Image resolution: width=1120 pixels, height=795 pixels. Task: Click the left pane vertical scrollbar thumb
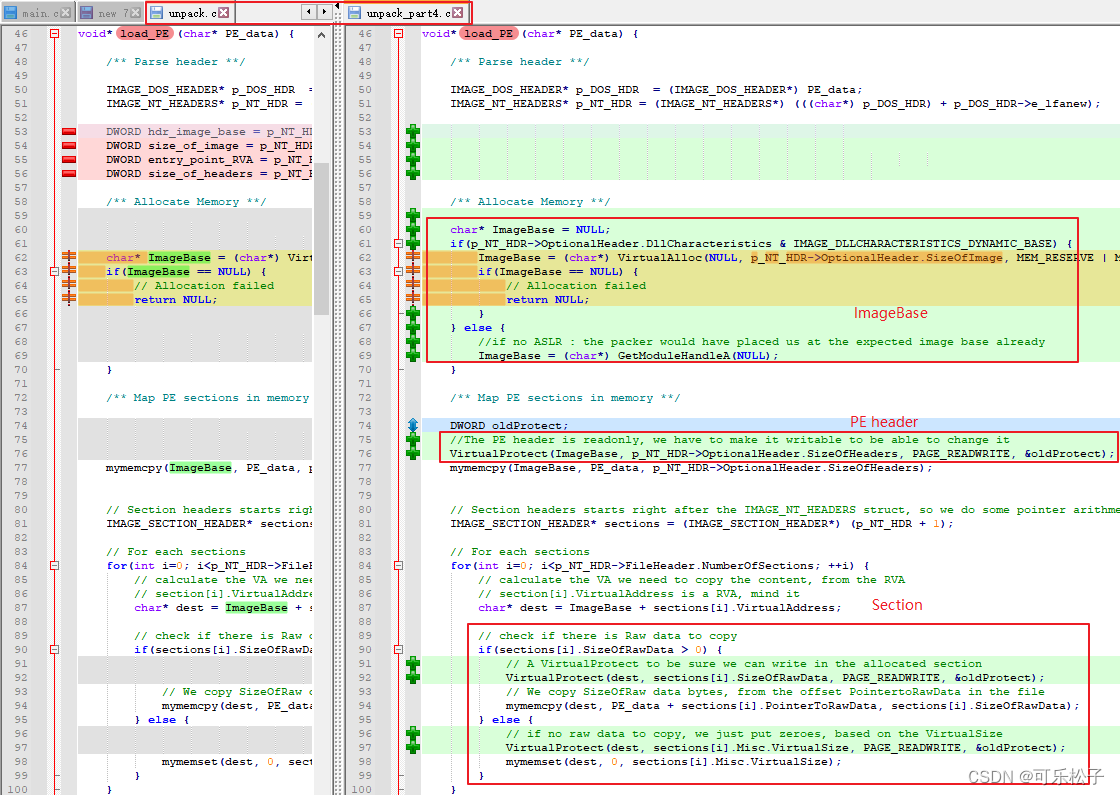321,239
